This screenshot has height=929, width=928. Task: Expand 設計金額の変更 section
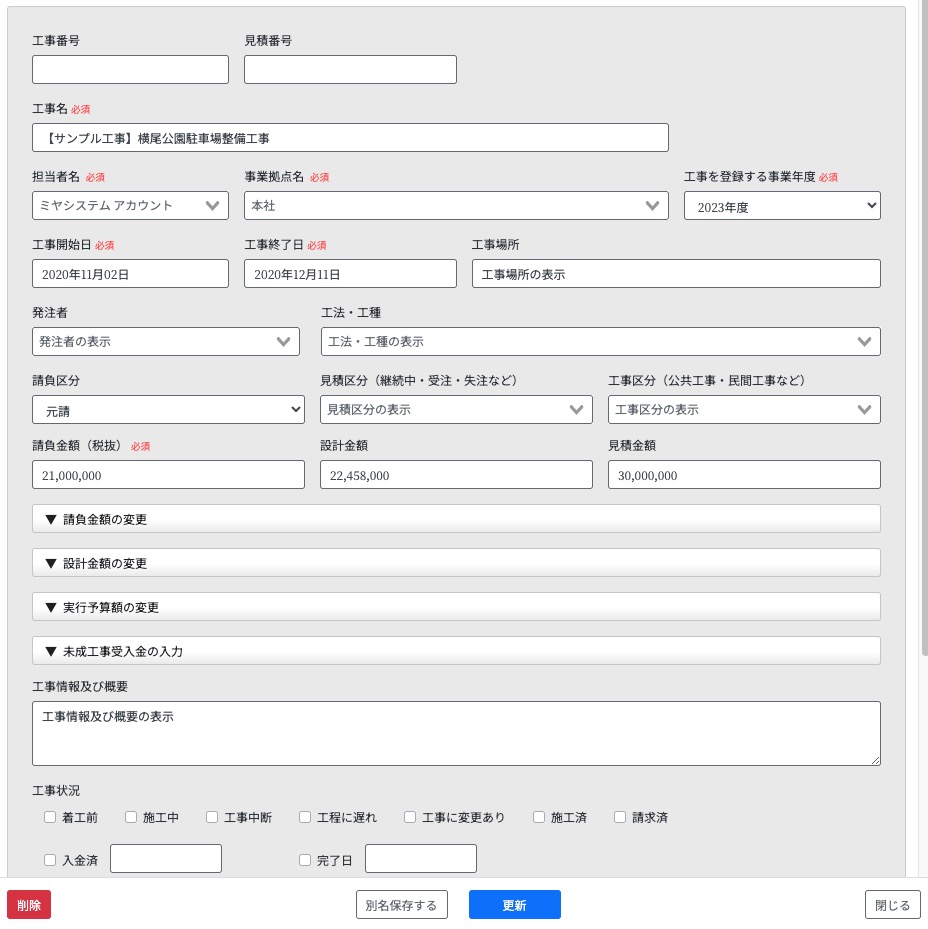(456, 563)
